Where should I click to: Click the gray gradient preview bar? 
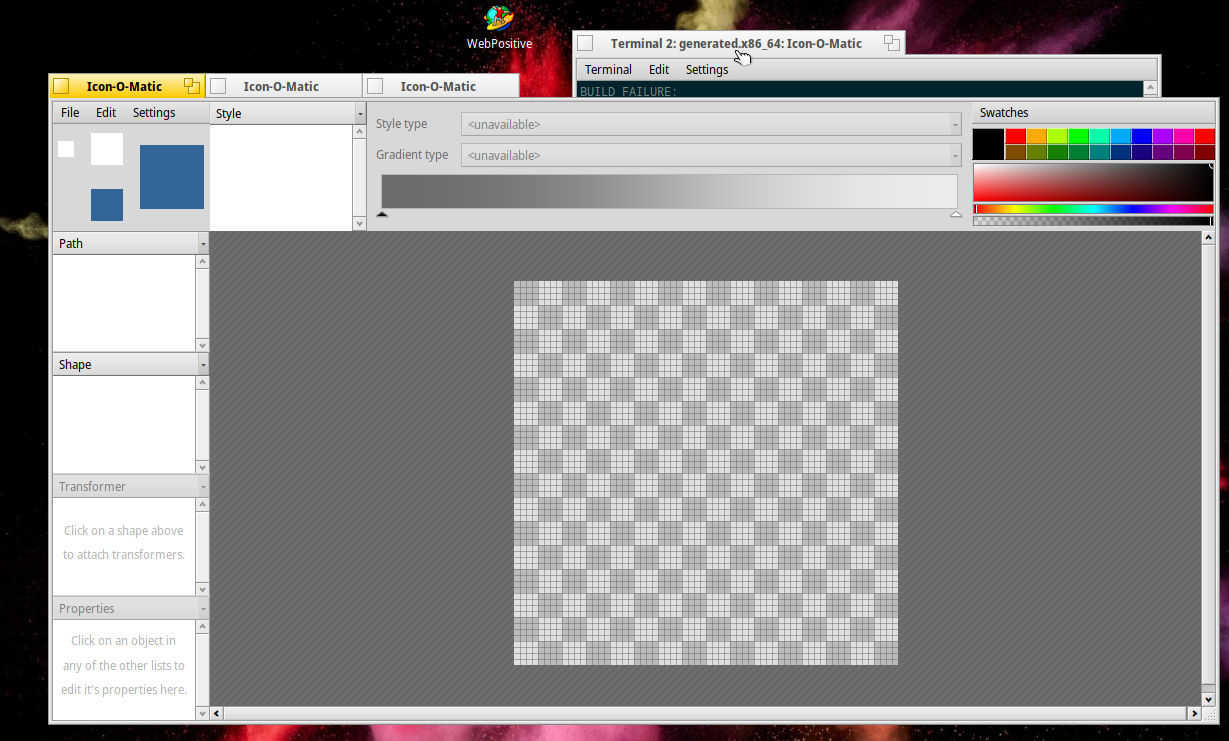click(669, 191)
